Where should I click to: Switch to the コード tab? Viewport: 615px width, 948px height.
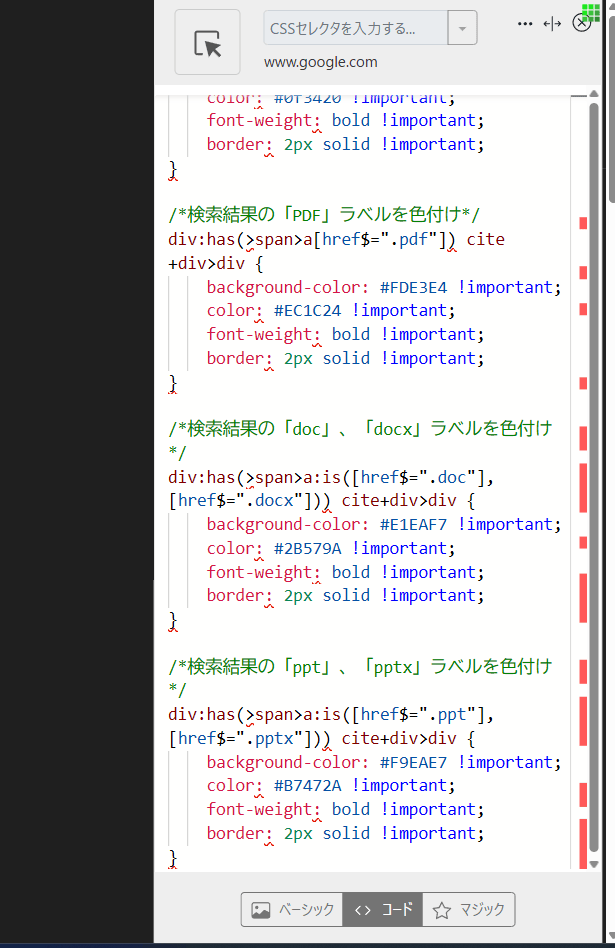(383, 909)
